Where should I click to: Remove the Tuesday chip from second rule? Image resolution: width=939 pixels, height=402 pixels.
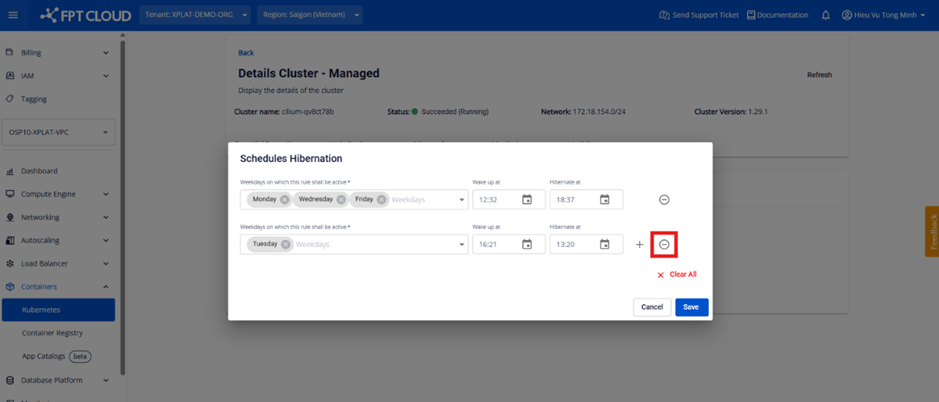point(286,244)
